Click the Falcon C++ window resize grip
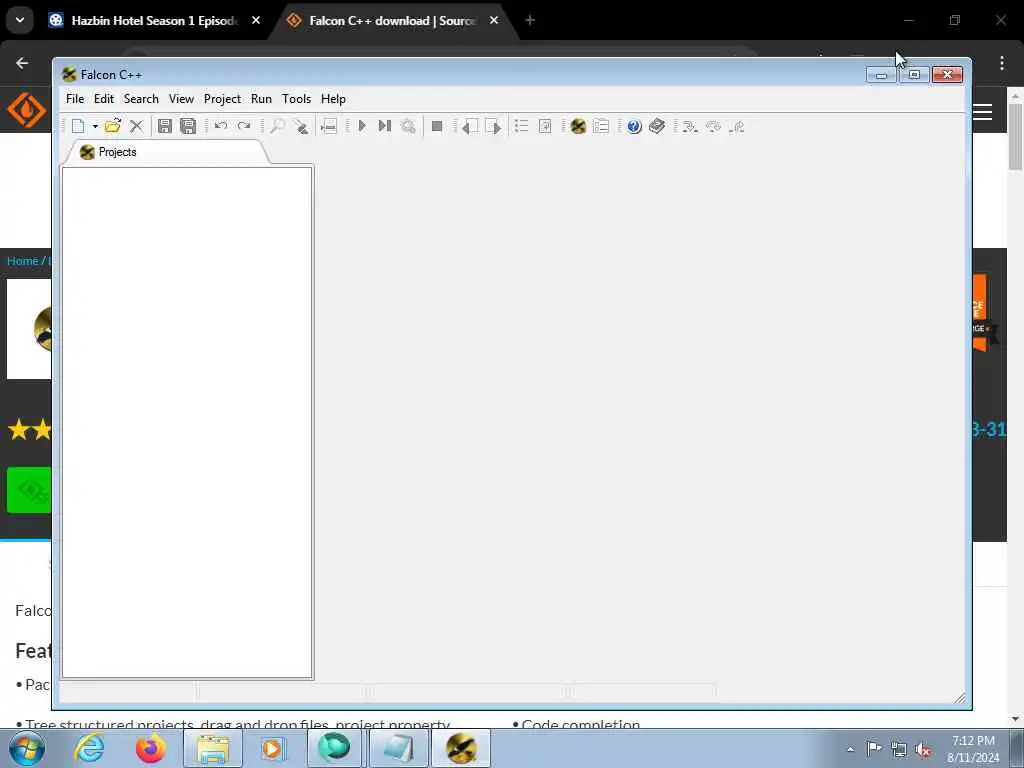1024x768 pixels. [959, 698]
